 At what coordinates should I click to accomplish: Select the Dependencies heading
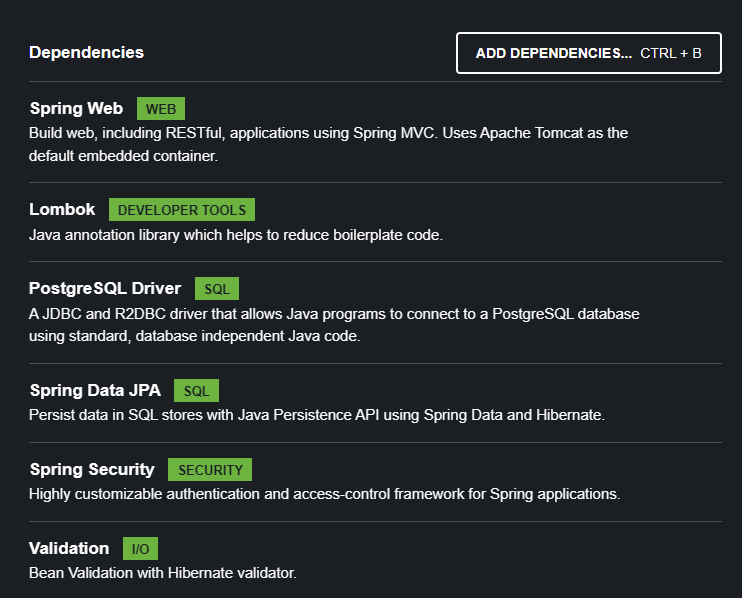(x=86, y=53)
